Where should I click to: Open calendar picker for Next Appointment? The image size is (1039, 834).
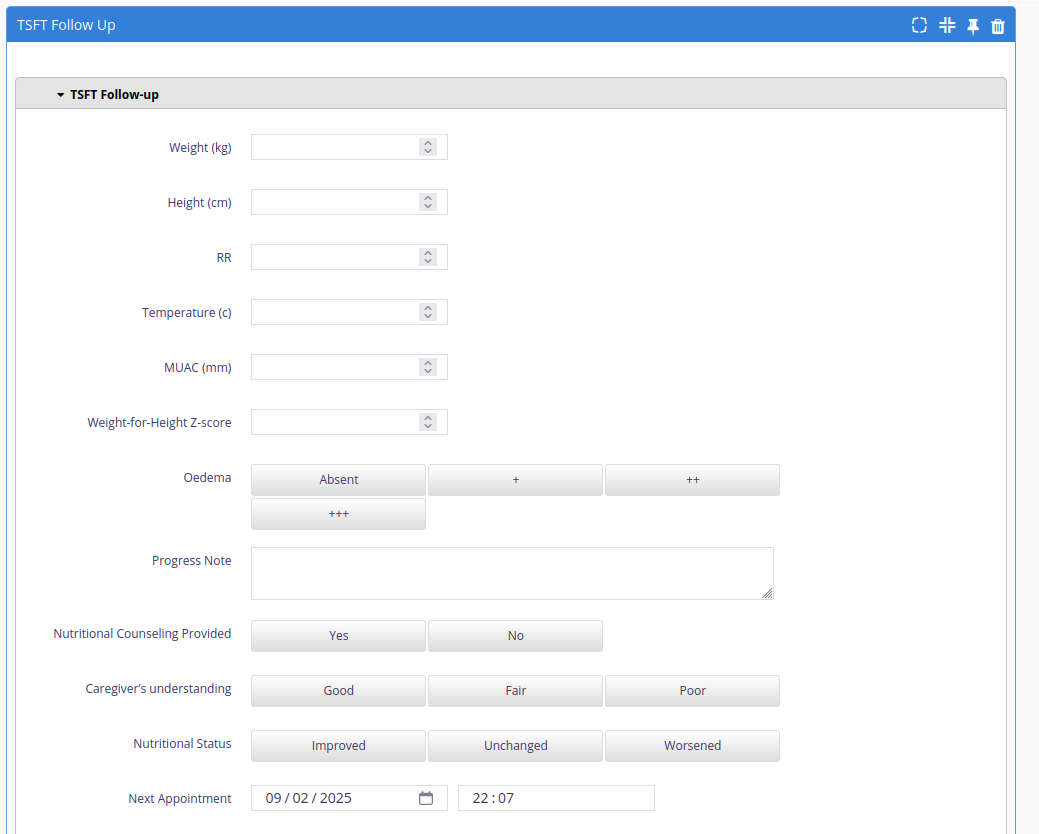[426, 798]
